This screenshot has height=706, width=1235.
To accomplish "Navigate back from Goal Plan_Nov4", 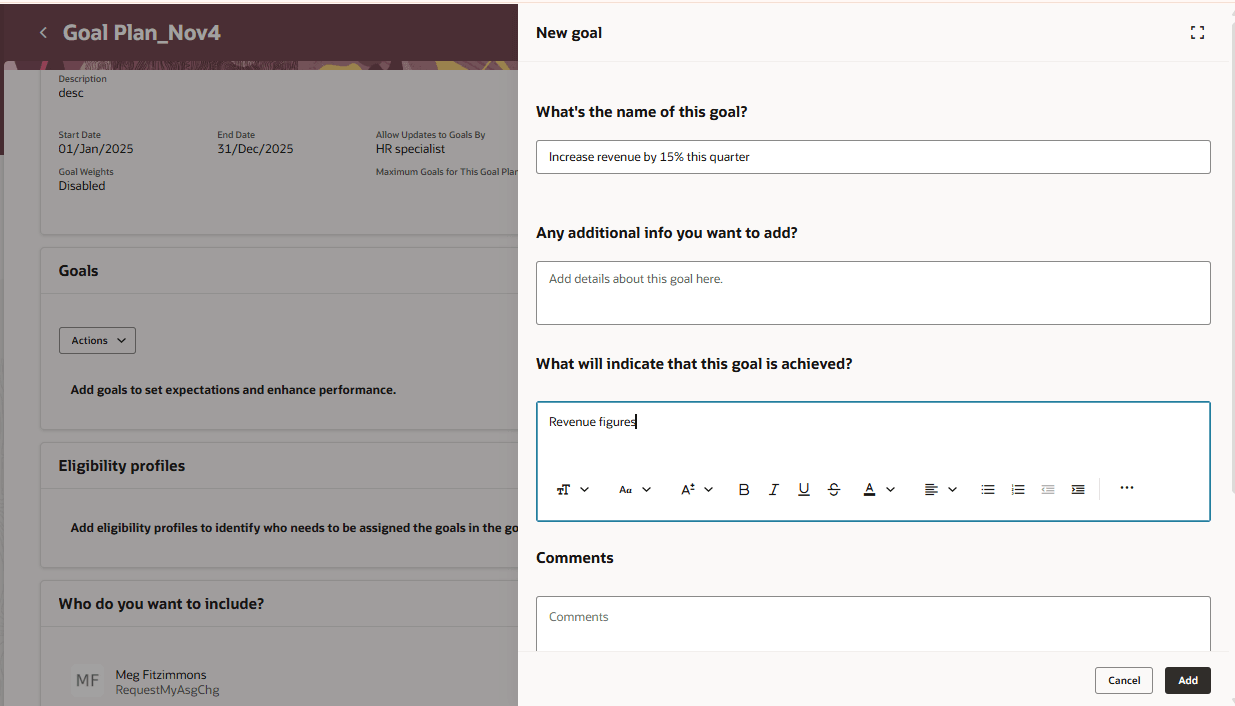I will point(42,31).
